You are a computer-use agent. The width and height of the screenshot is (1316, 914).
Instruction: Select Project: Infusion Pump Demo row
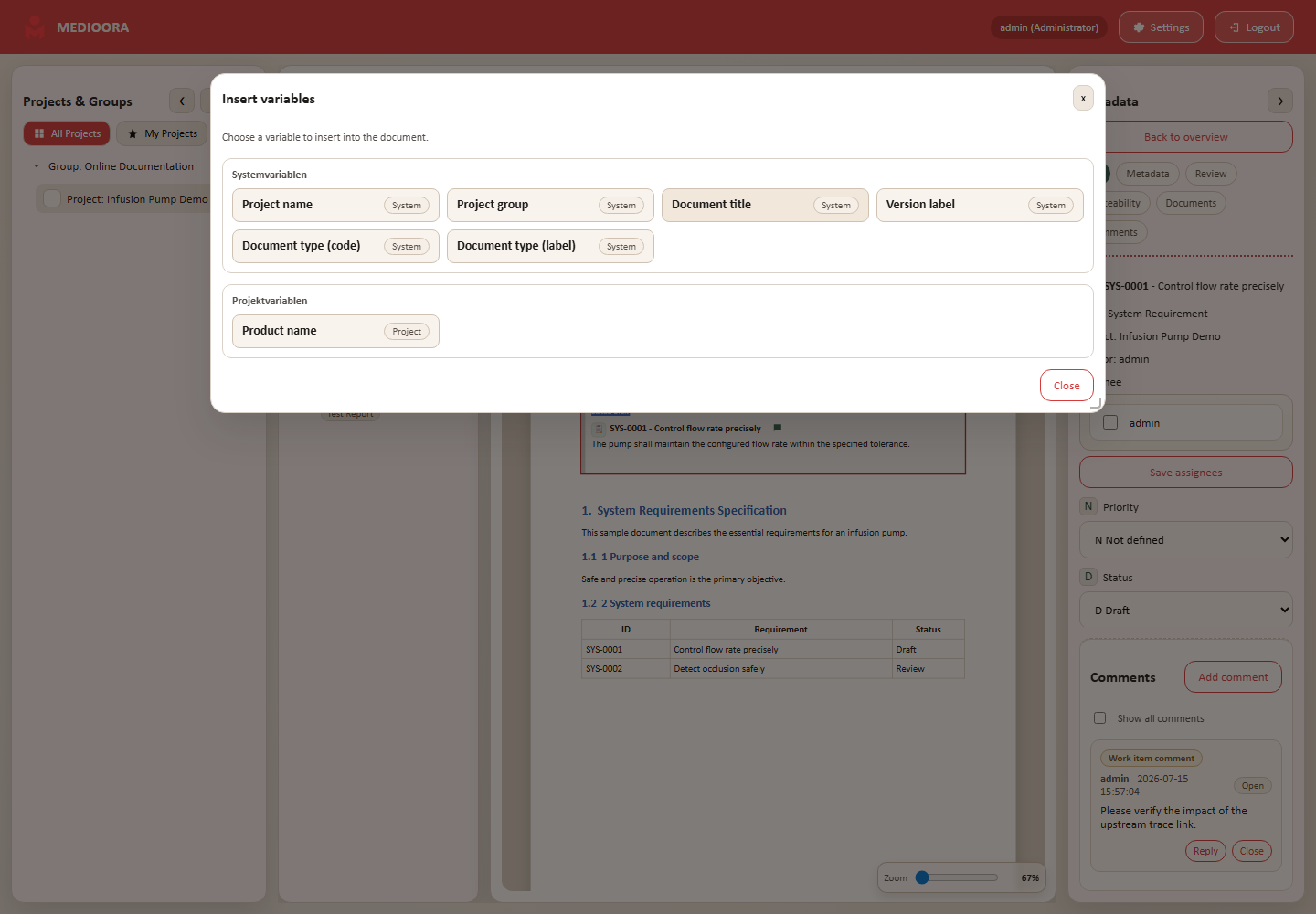click(x=125, y=198)
